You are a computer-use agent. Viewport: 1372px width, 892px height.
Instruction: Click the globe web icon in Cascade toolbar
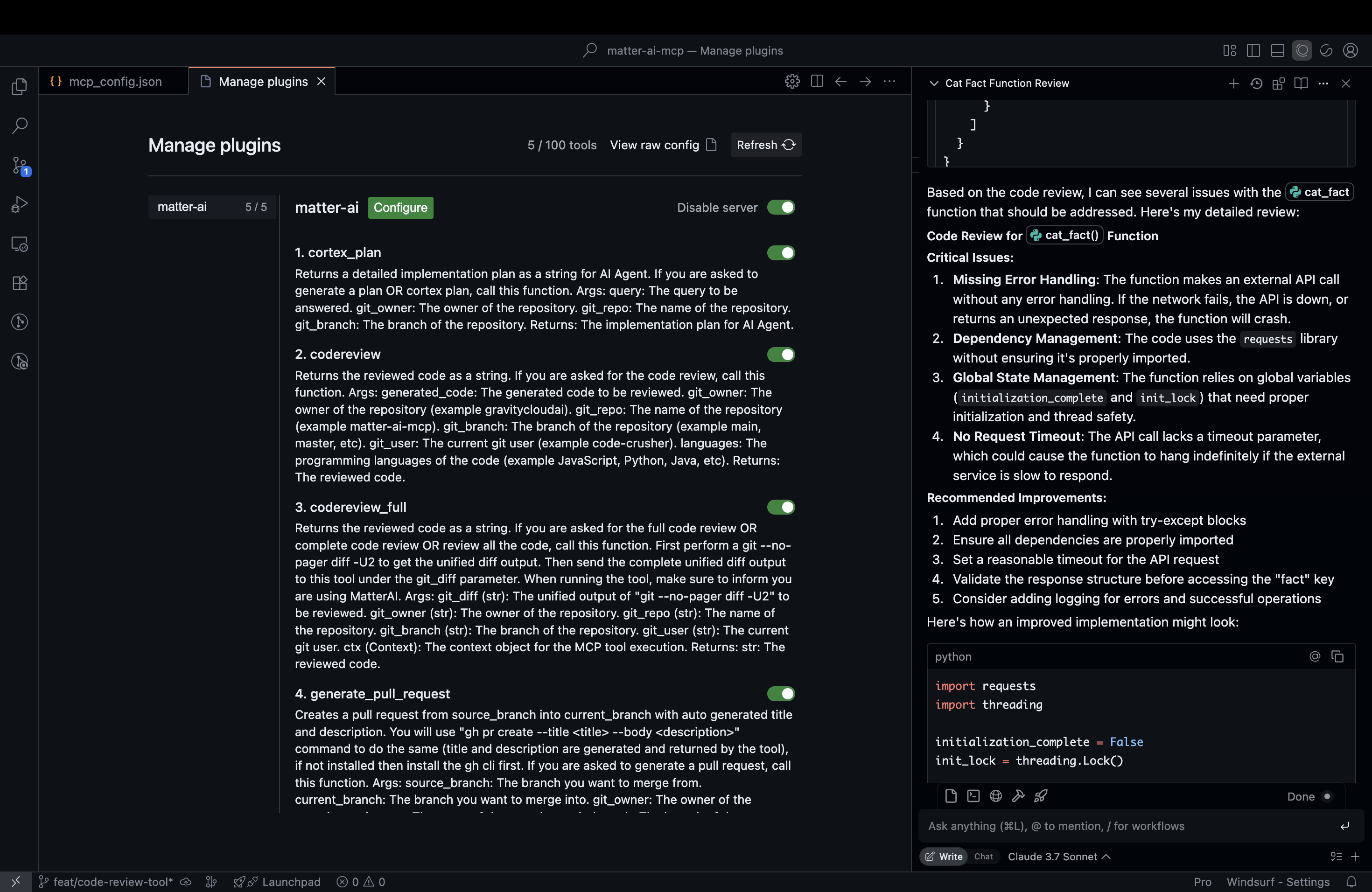[995, 796]
